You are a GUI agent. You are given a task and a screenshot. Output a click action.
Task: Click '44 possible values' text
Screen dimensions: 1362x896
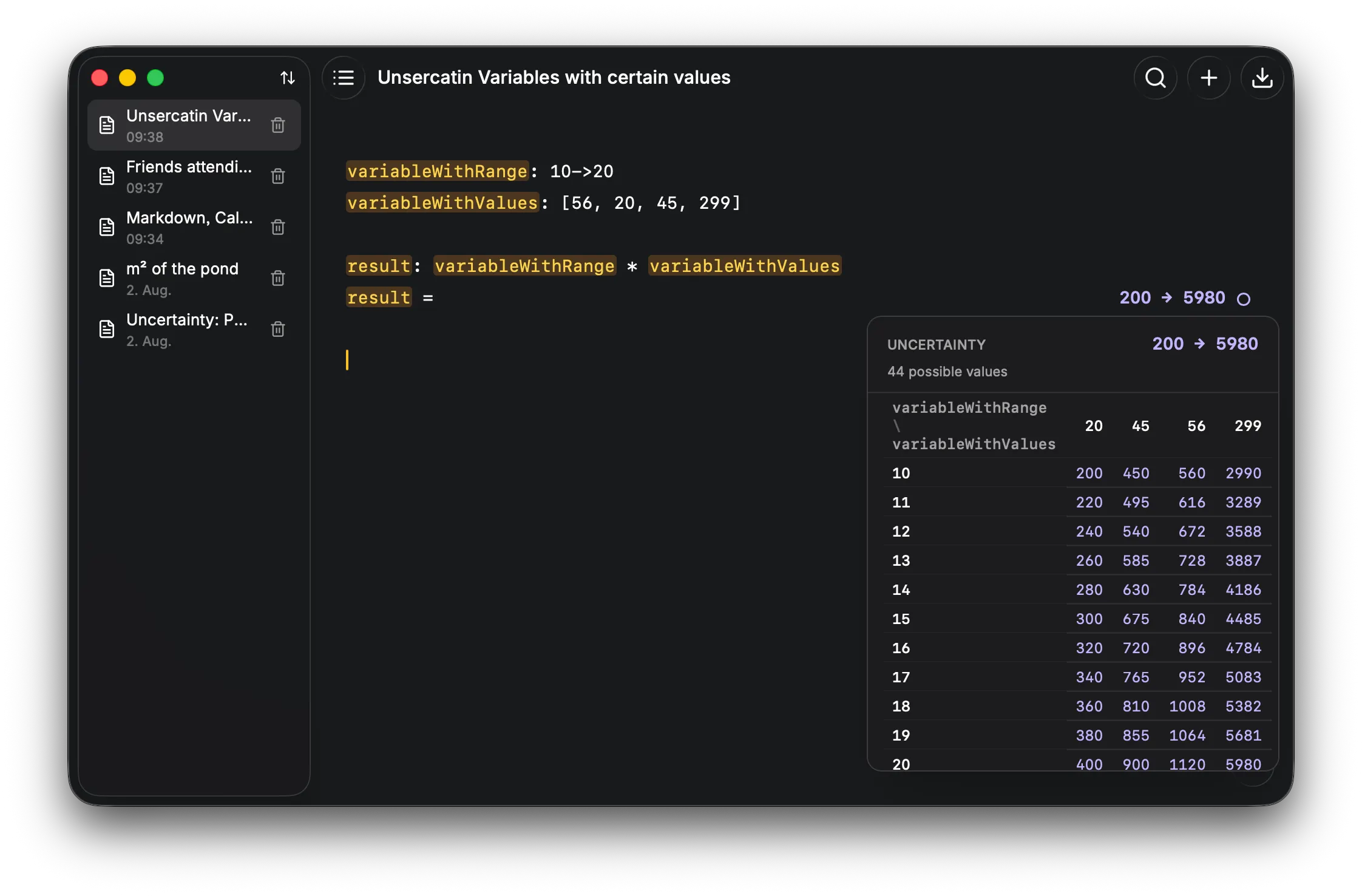click(x=947, y=372)
